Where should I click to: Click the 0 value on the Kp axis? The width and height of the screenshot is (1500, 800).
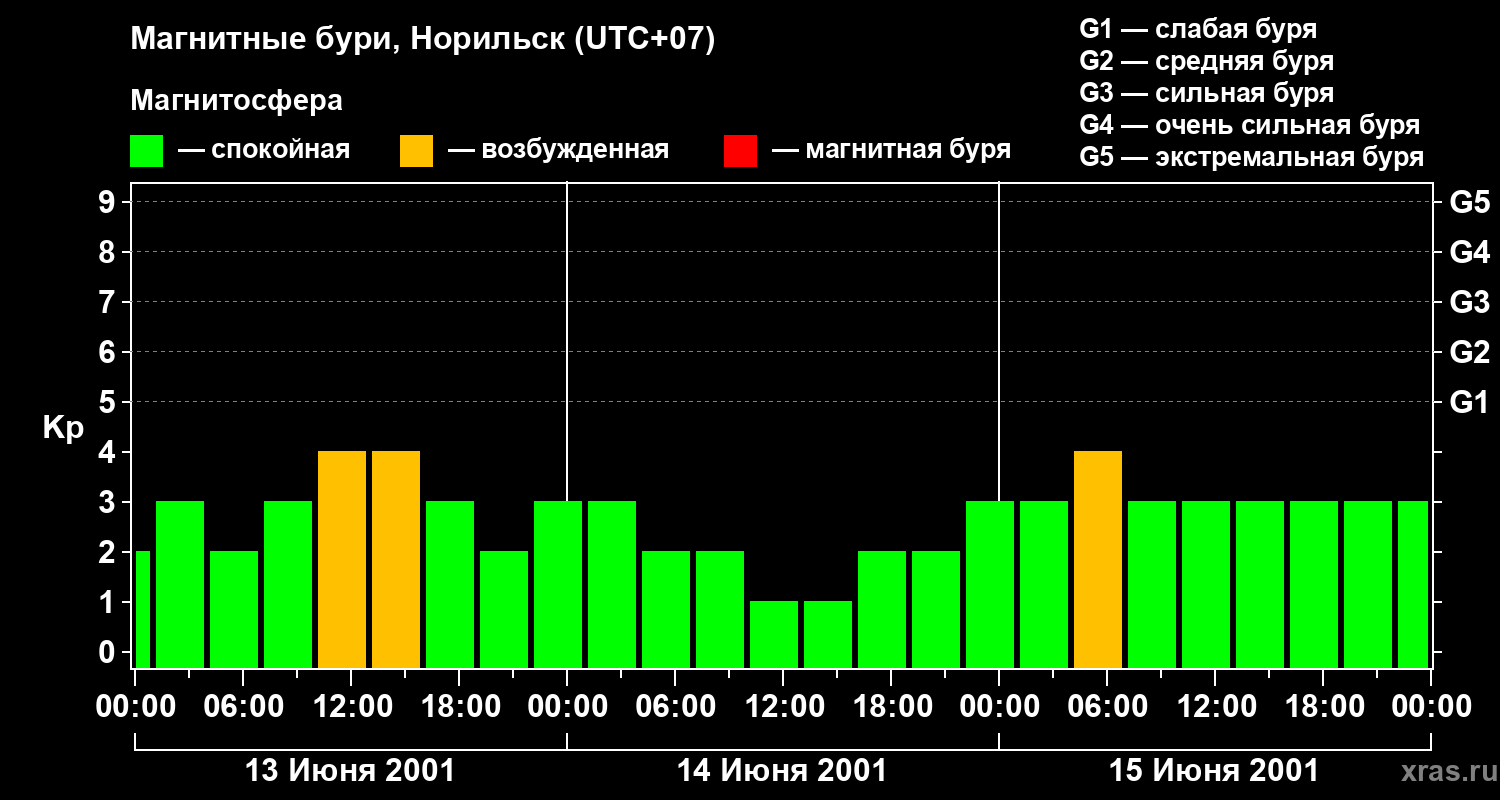pyautogui.click(x=109, y=652)
